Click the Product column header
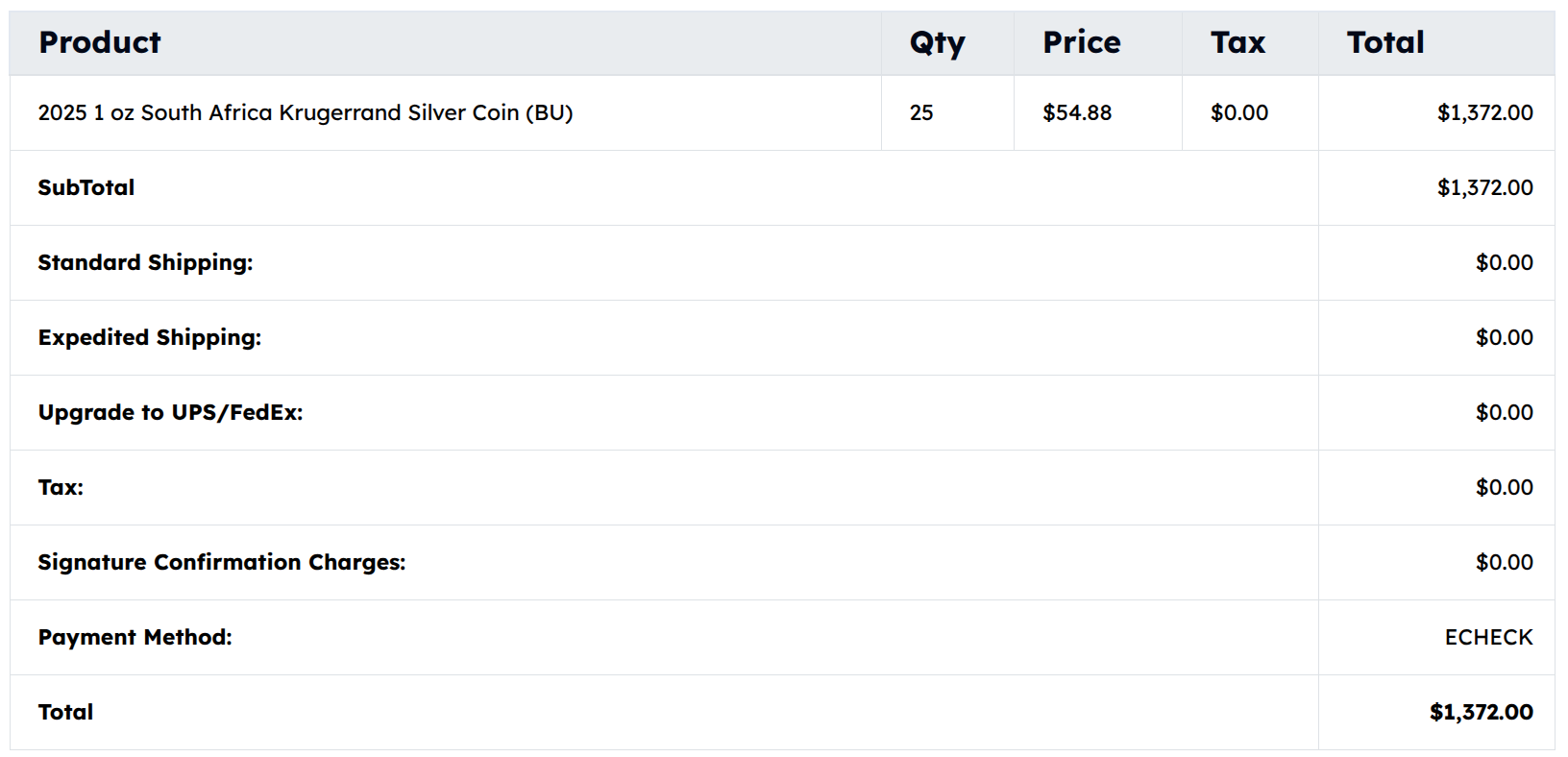Screen dimensions: 1568x757 tap(100, 42)
